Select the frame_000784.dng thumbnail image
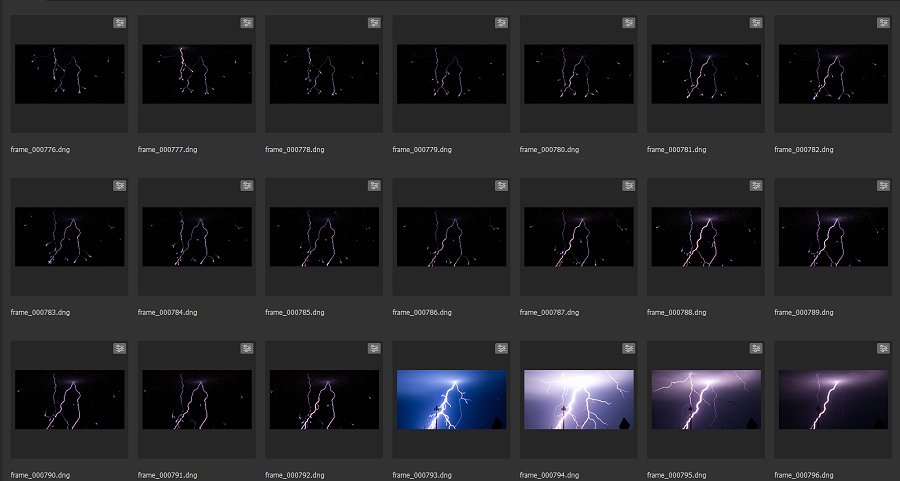 [x=197, y=236]
